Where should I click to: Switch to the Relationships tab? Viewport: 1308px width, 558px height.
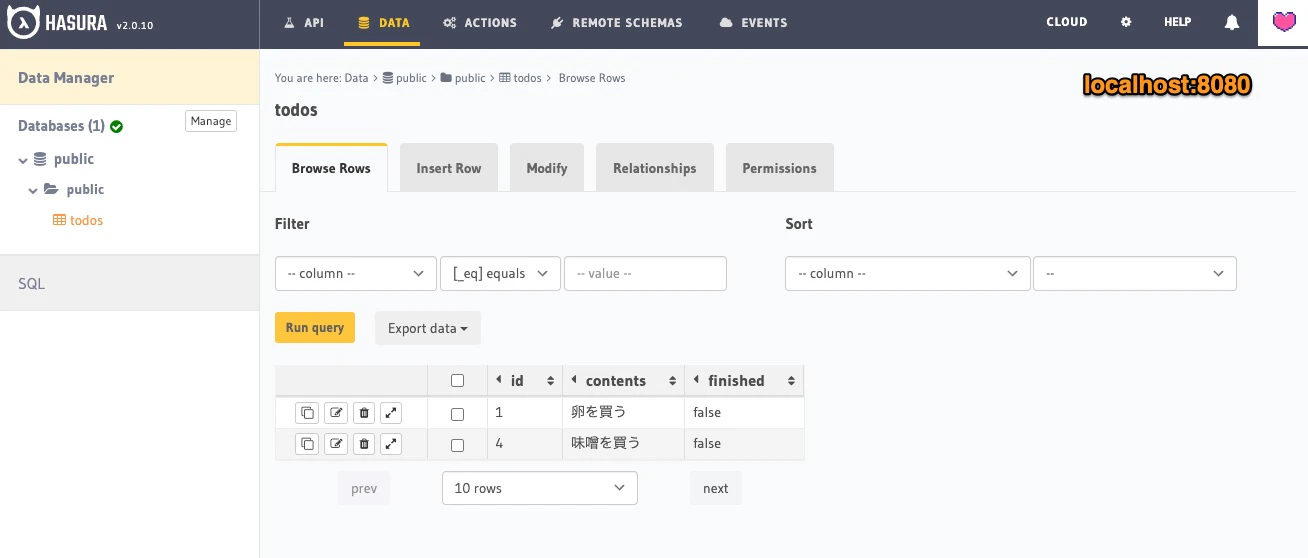(x=655, y=168)
